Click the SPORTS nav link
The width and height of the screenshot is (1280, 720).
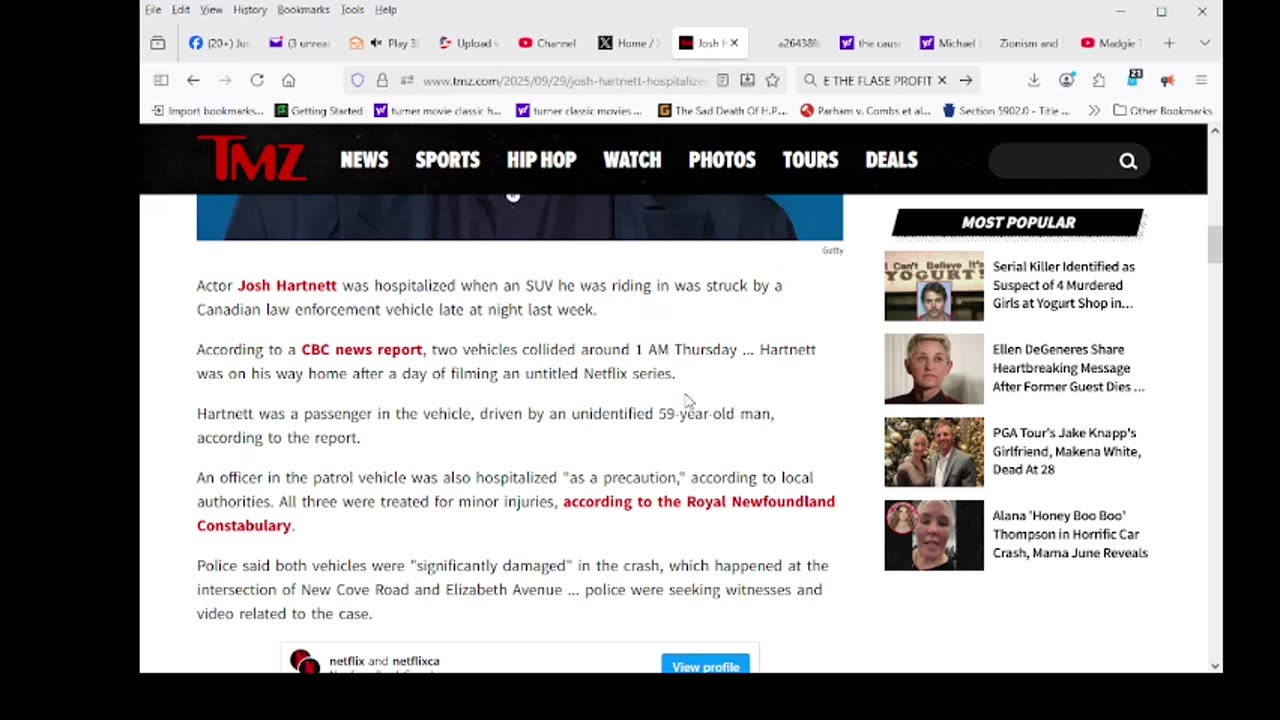(x=448, y=160)
